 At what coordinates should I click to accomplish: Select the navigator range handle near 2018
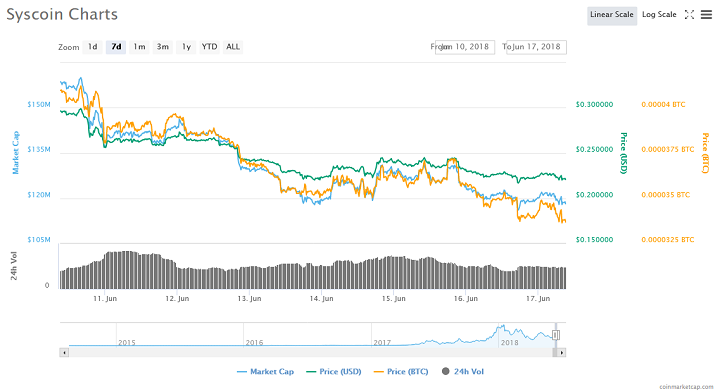coord(556,335)
